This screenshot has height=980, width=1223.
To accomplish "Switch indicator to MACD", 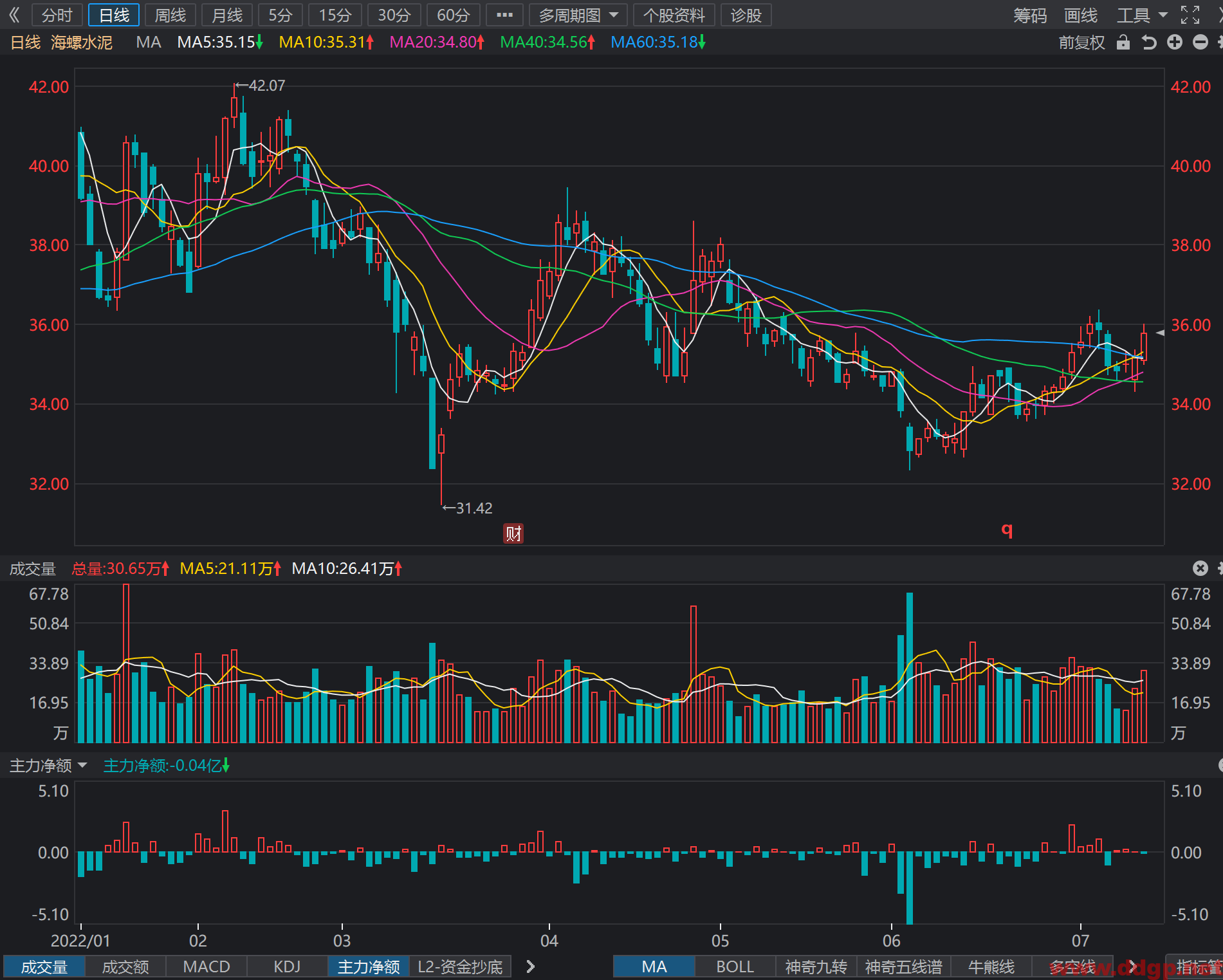I will click(207, 966).
